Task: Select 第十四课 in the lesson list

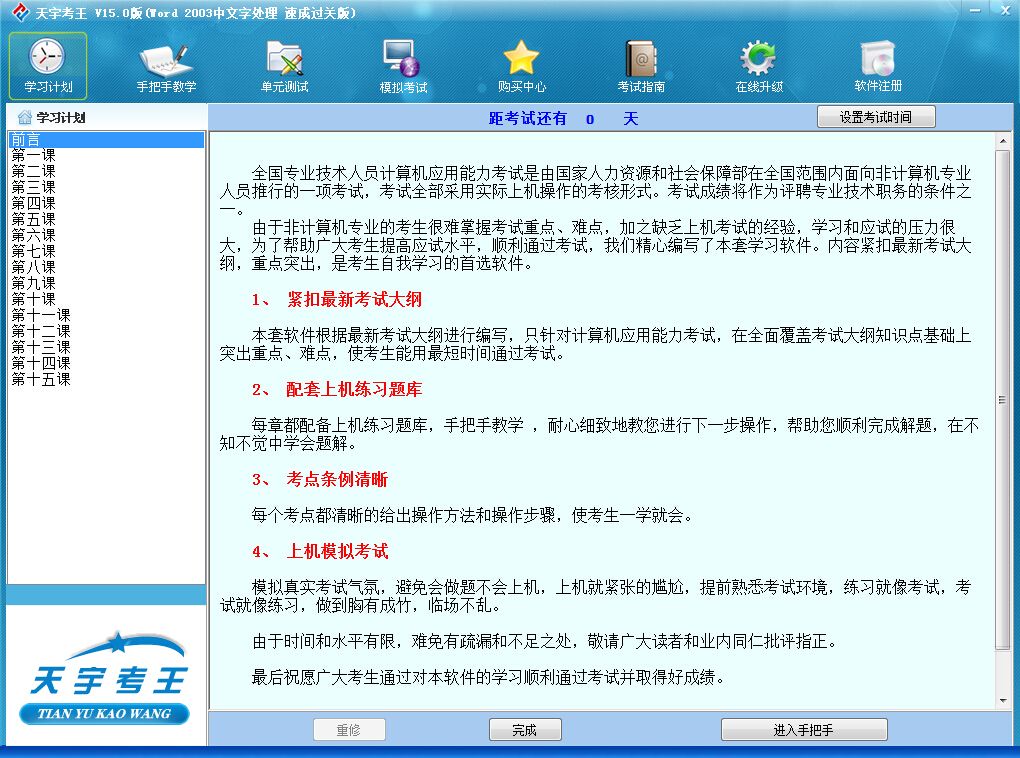Action: [106, 362]
